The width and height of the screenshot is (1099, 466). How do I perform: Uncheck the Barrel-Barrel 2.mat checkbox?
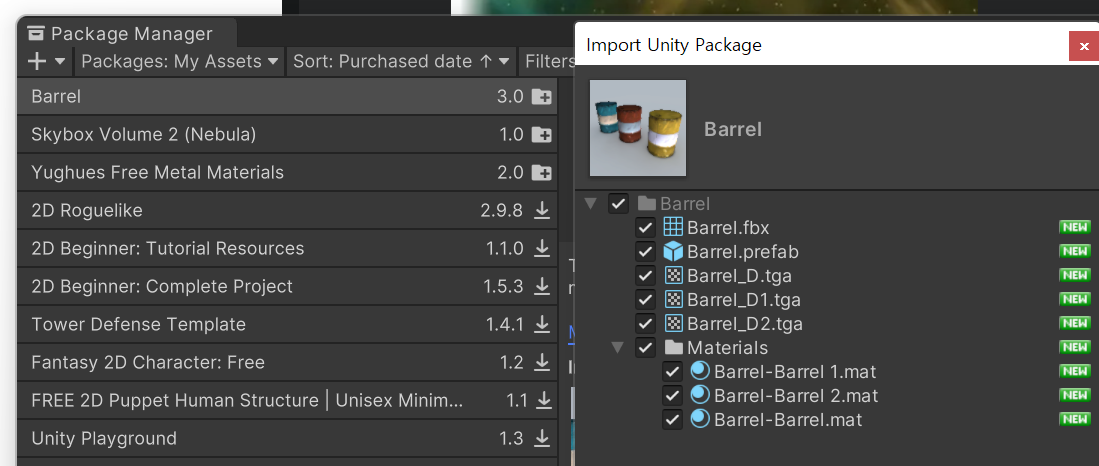click(672, 396)
